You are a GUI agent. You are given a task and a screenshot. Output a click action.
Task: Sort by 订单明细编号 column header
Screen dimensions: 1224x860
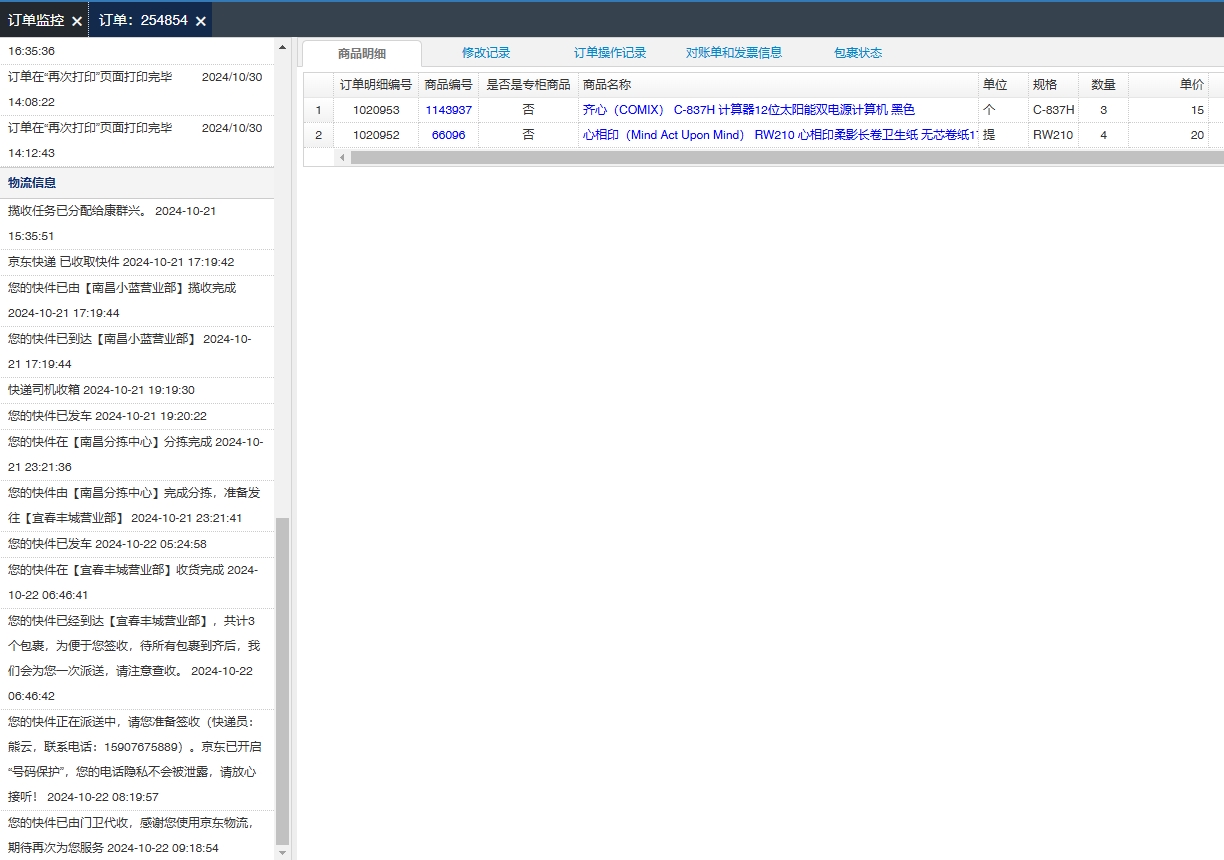pyautogui.click(x=376, y=85)
